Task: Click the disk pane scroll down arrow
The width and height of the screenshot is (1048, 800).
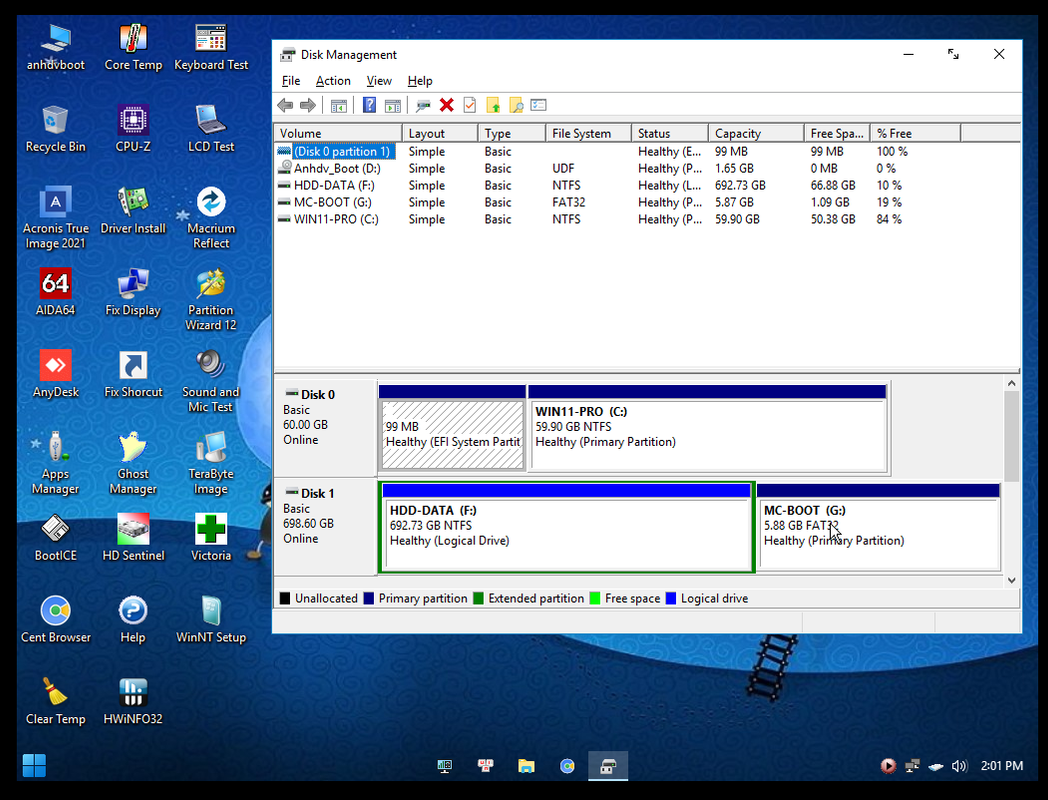Action: point(1011,580)
